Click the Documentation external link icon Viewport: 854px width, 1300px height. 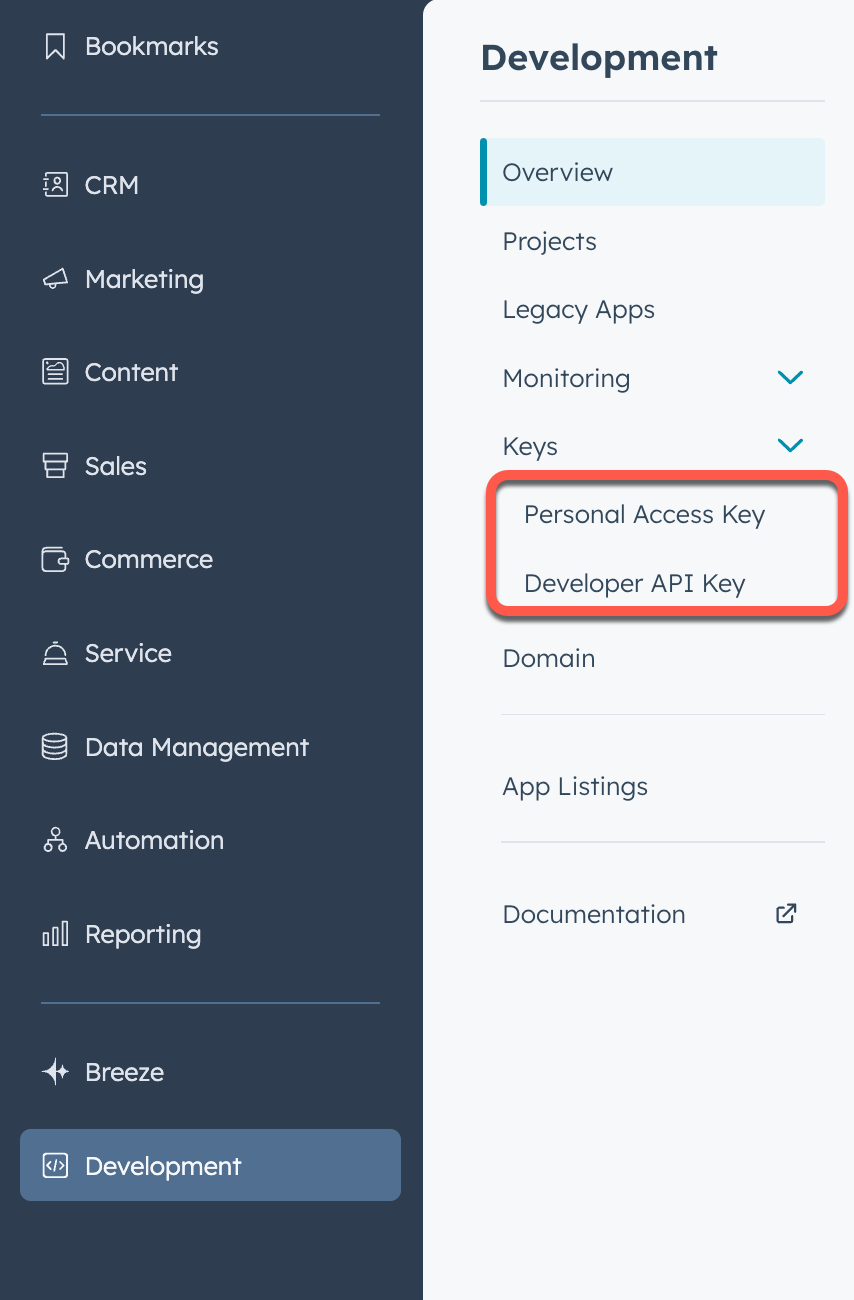pyautogui.click(x=787, y=914)
